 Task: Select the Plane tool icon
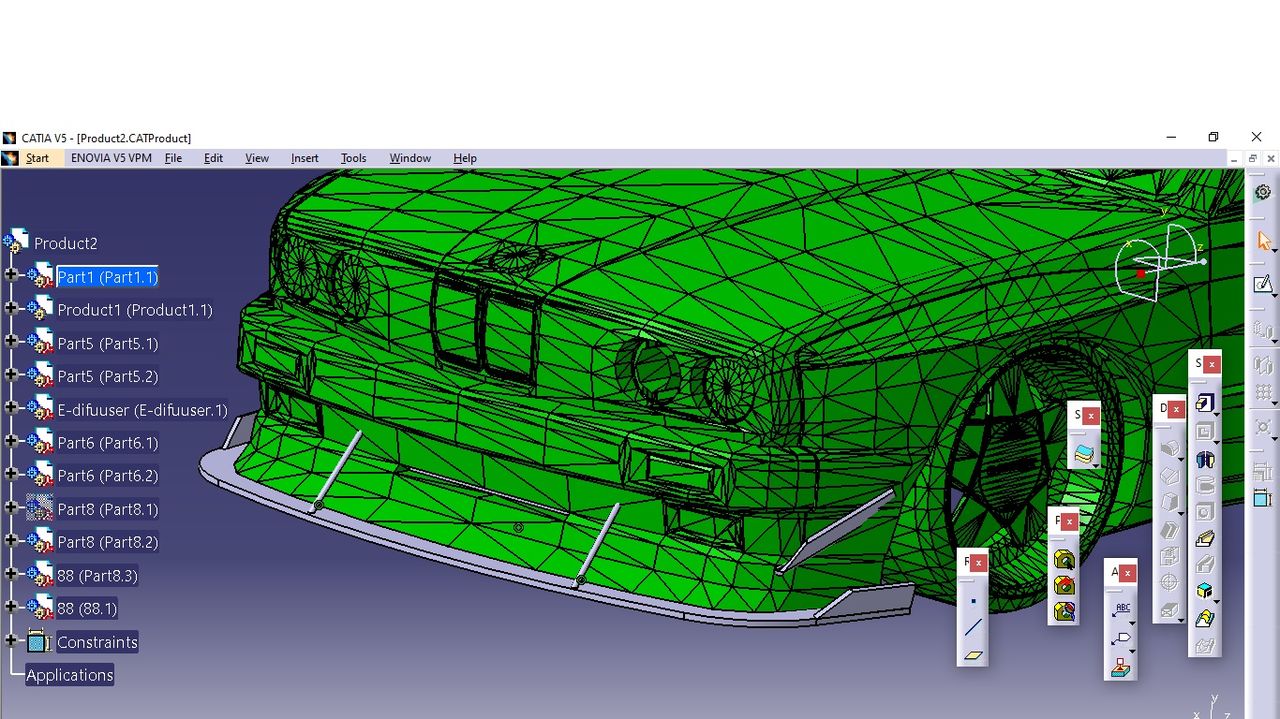[x=973, y=656]
